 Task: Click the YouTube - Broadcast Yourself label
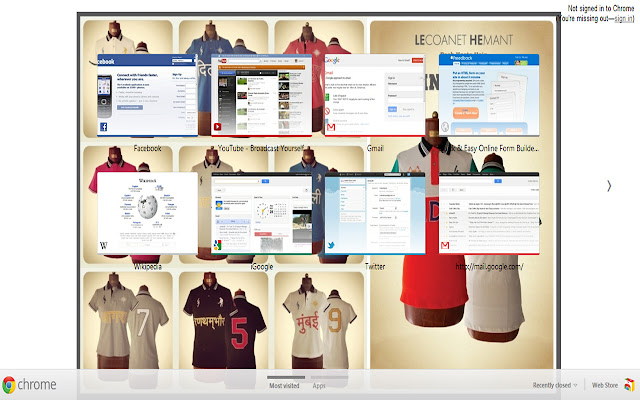point(261,148)
